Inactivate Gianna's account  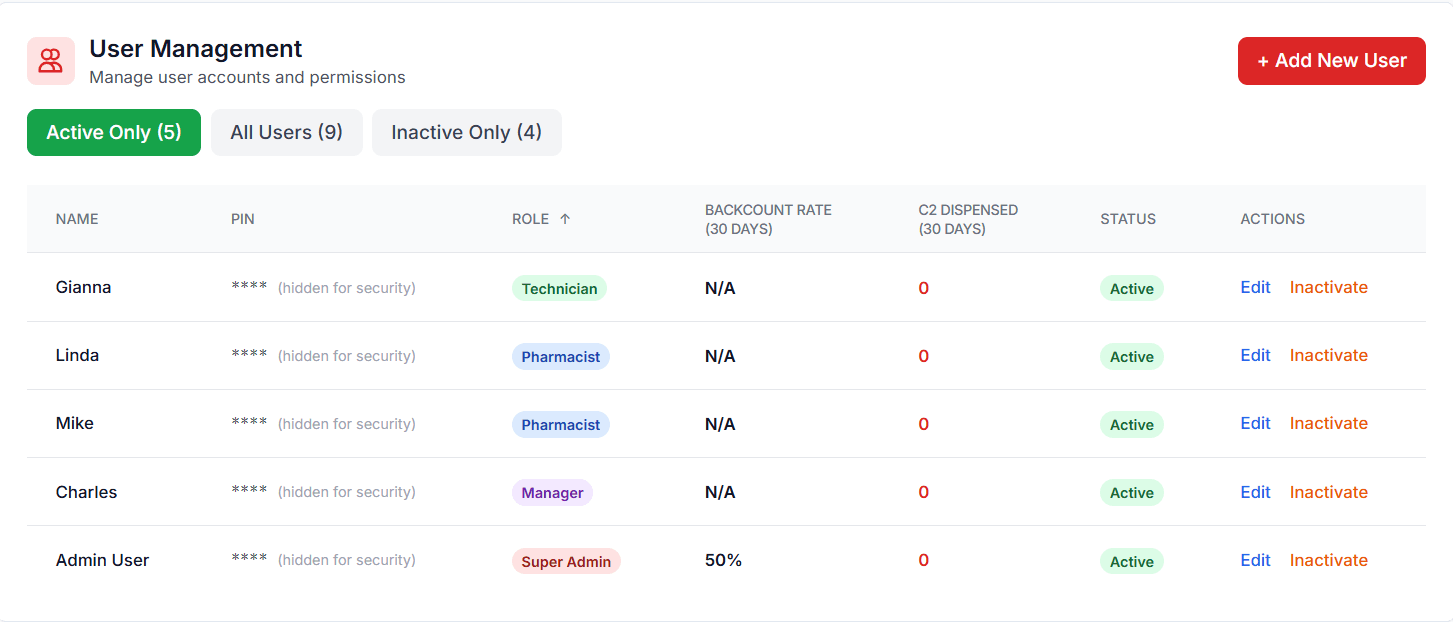(x=1328, y=287)
